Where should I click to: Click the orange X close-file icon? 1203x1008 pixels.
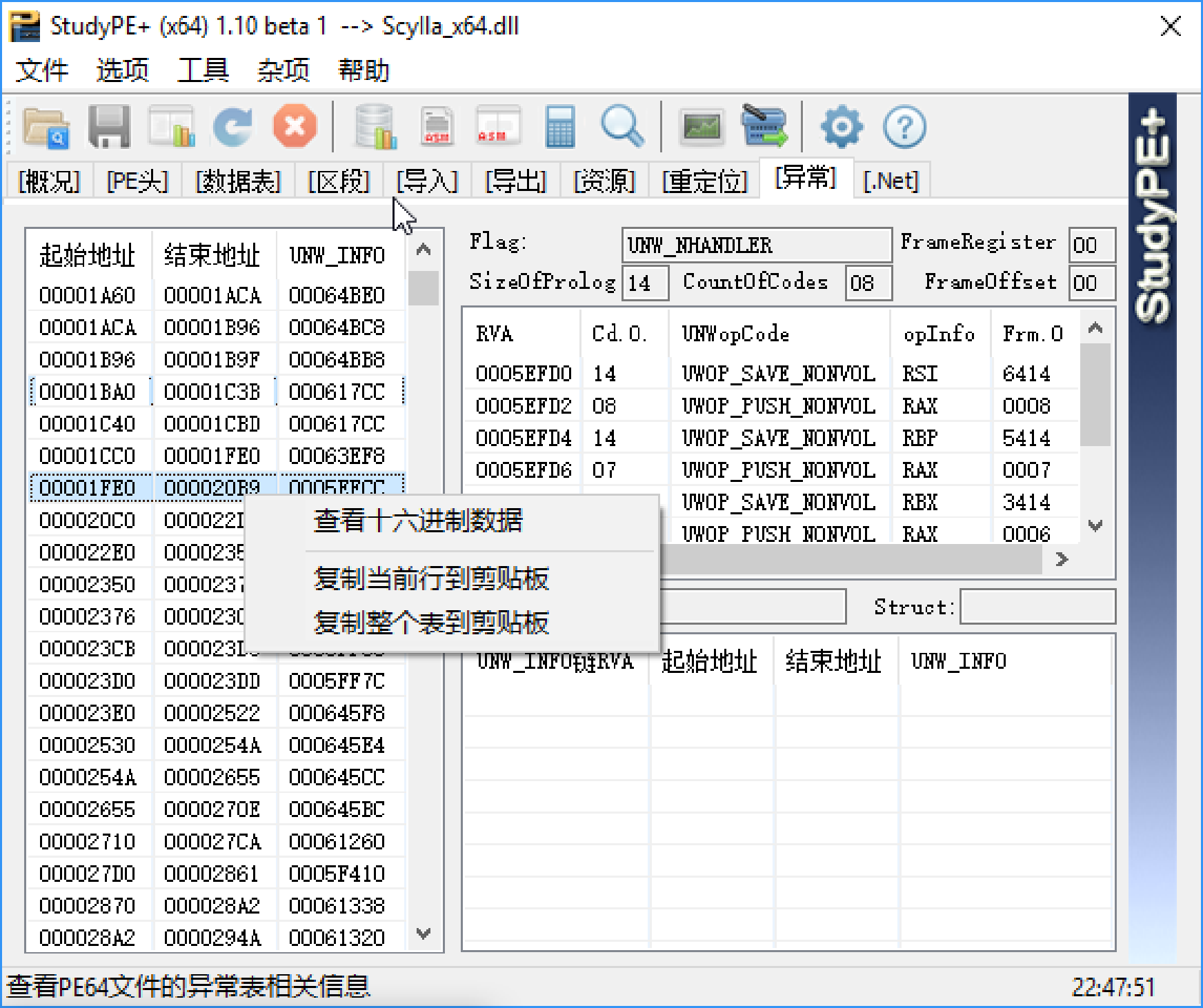pos(295,127)
